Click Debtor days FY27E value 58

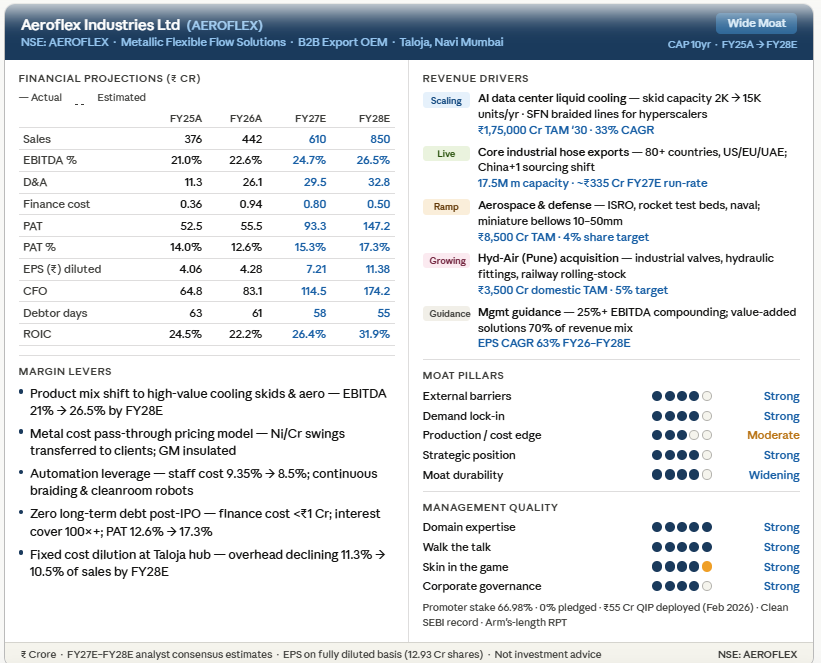click(x=319, y=313)
